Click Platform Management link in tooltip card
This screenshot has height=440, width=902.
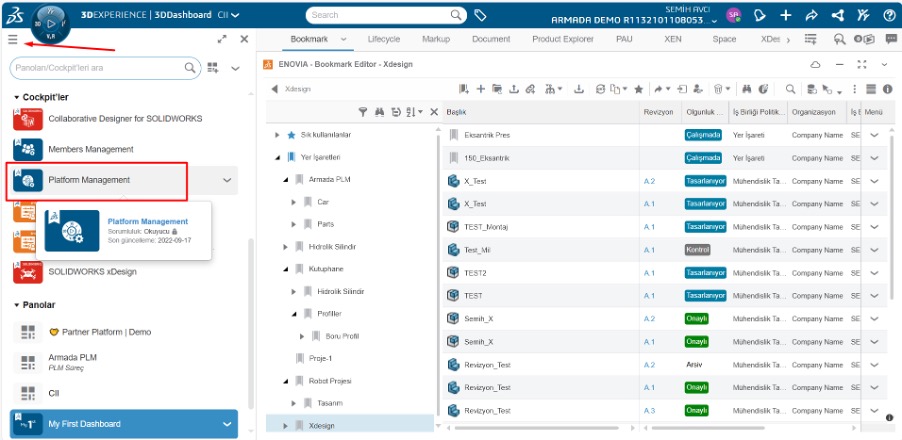pos(148,221)
